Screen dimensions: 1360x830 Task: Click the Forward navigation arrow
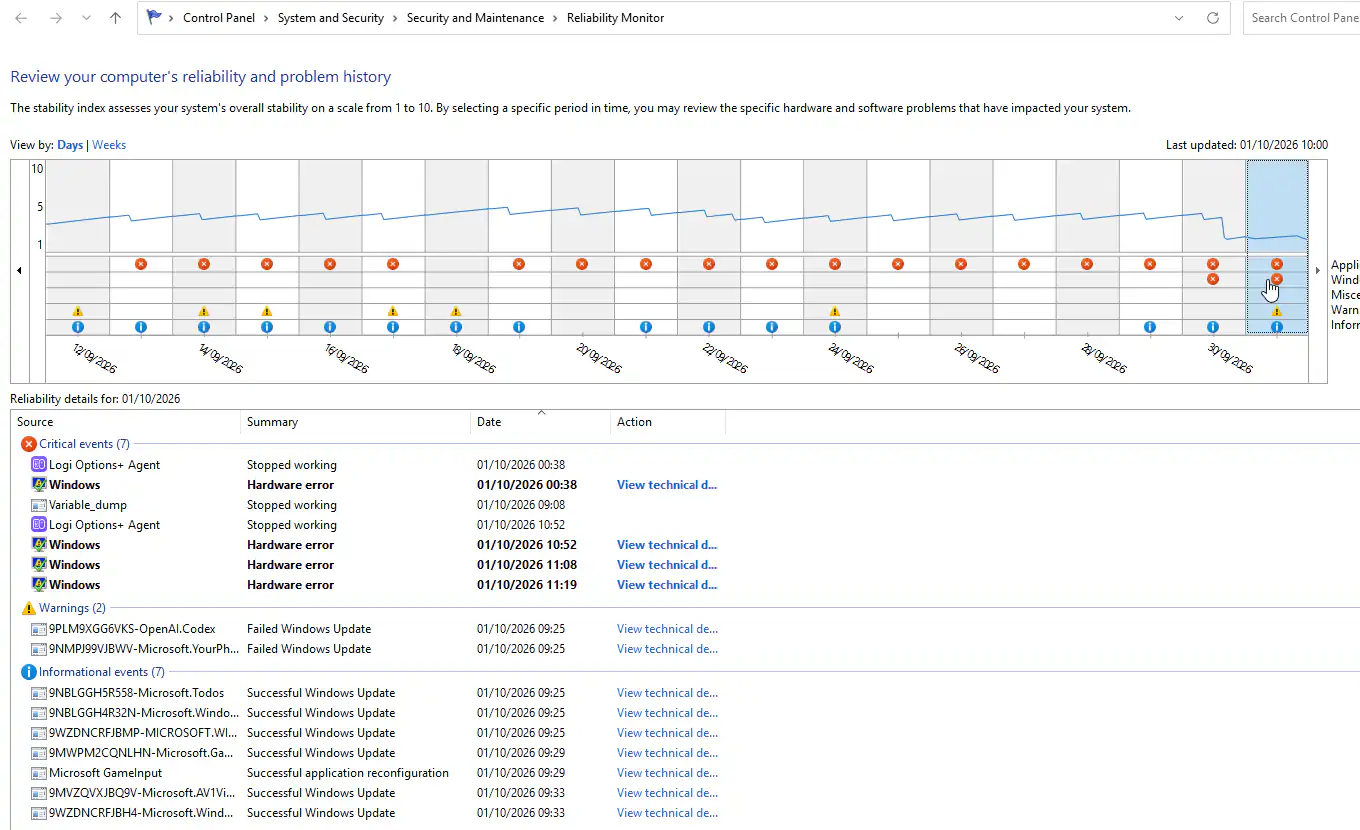tap(56, 18)
